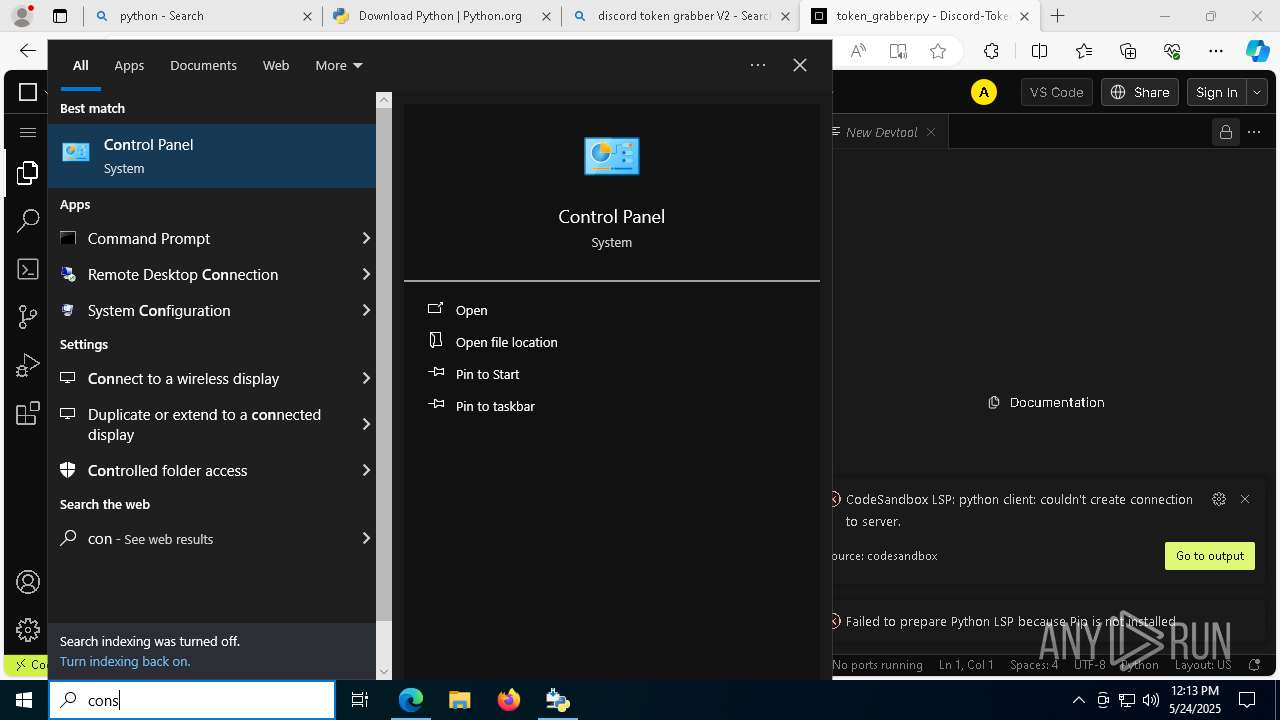The height and width of the screenshot is (720, 1280).
Task: Click Turn indexing back on link
Action: coord(125,661)
